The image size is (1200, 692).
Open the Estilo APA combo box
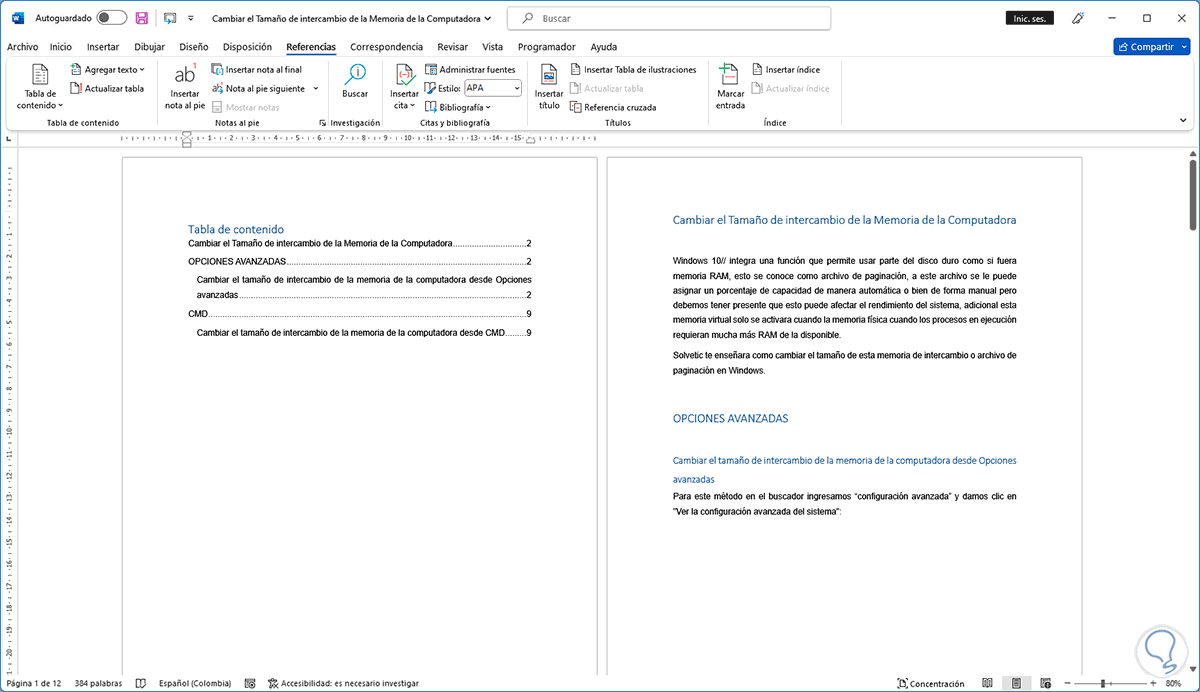[493, 88]
